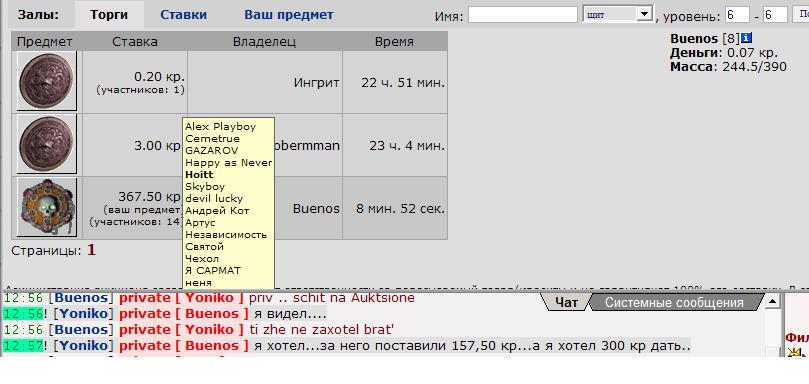Switch to the Чат tab

coord(566,302)
